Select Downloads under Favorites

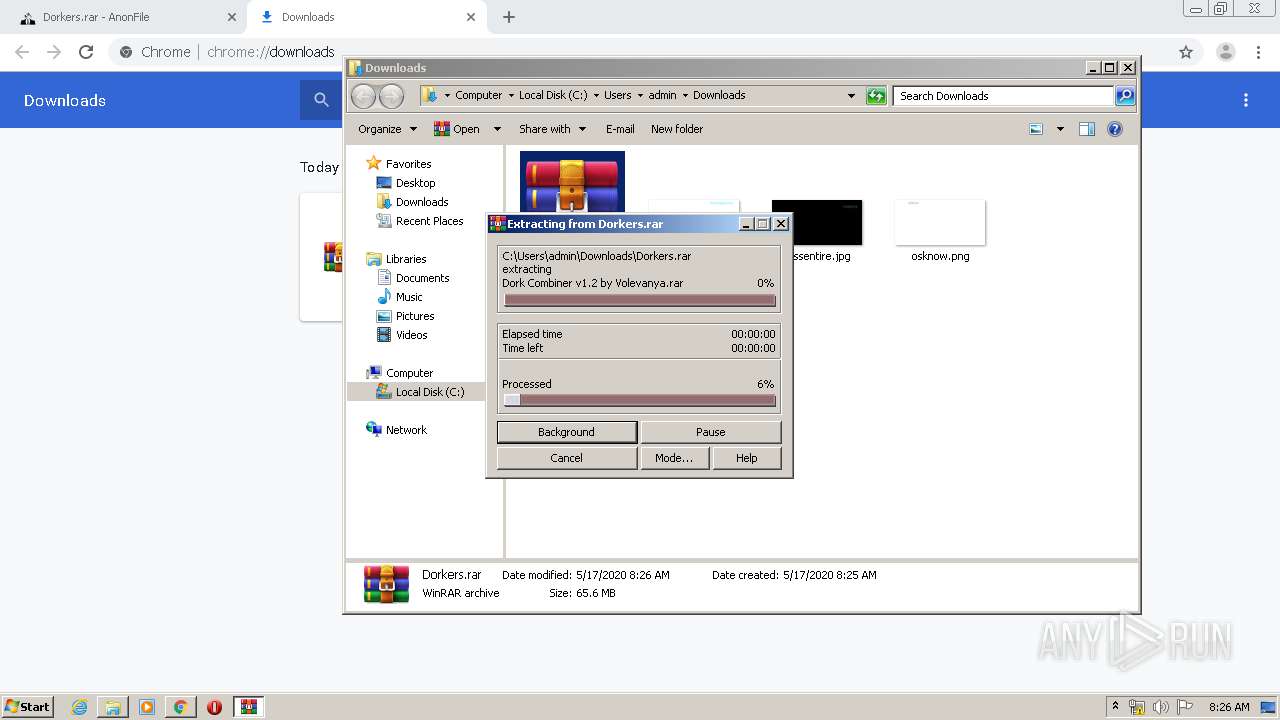coord(422,202)
